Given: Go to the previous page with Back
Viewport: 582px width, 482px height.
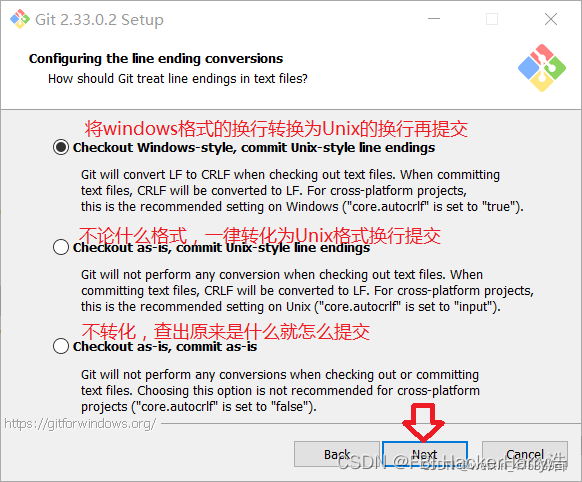Looking at the screenshot, I should coord(337,454).
